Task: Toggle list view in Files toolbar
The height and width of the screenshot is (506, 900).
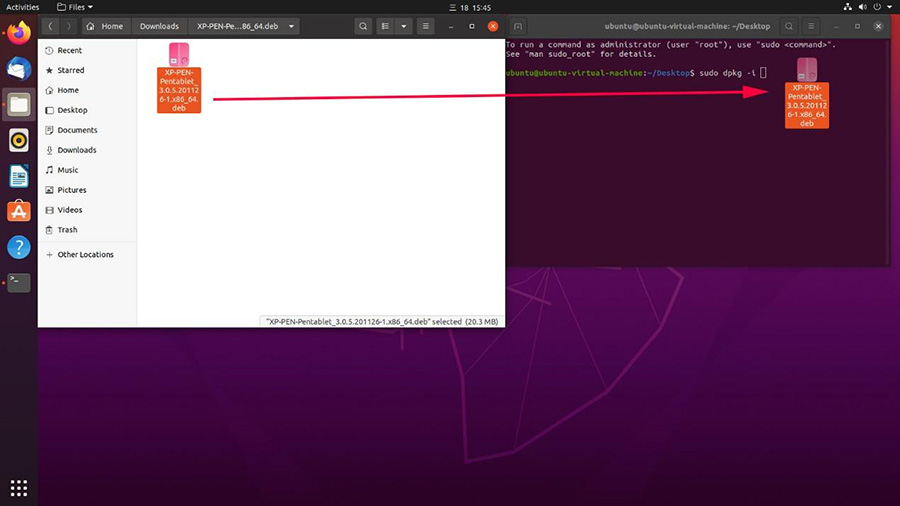Action: pyautogui.click(x=385, y=26)
